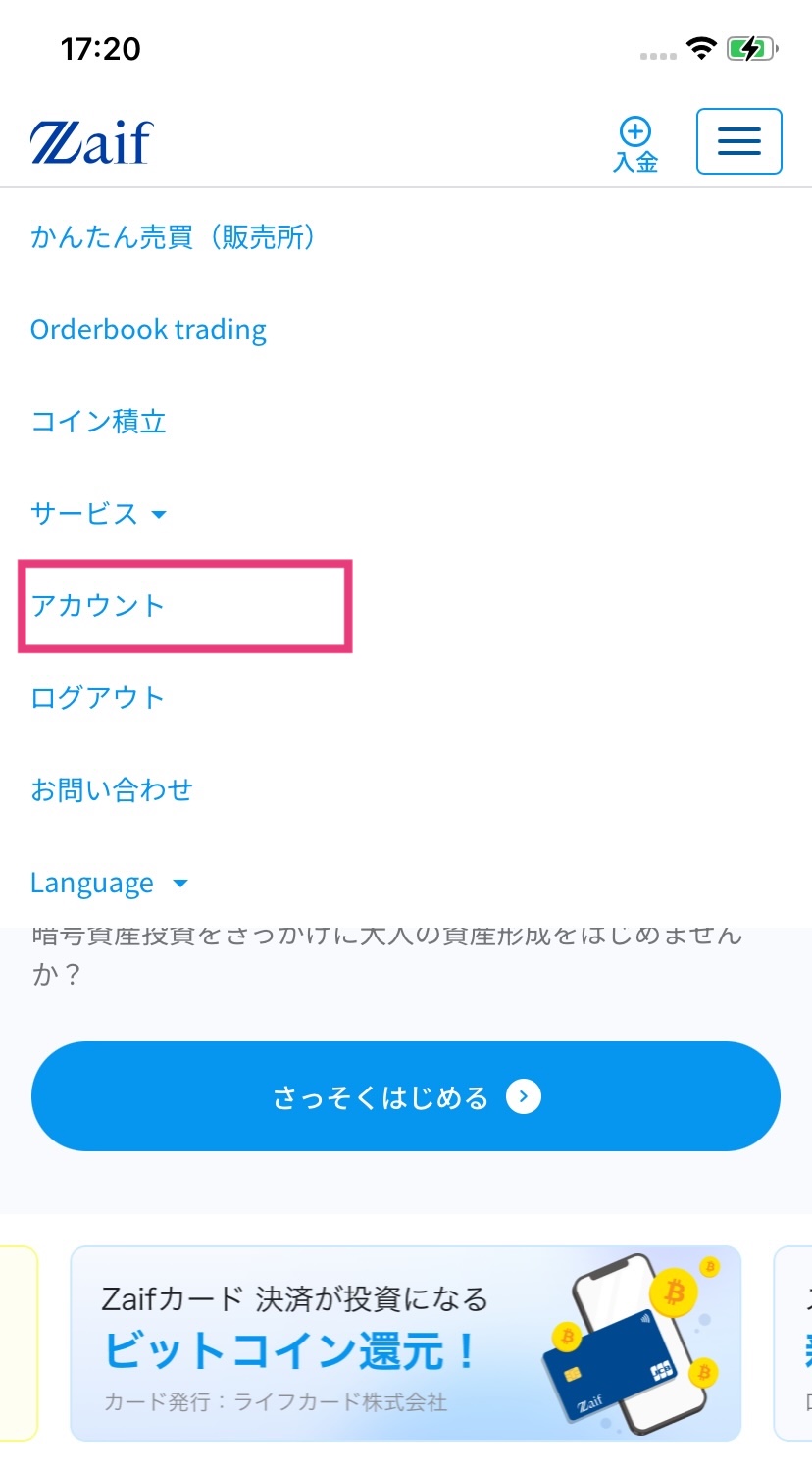Expand the サービス dropdown arrow
Image resolution: width=812 pixels, height=1469 pixels.
pyautogui.click(x=159, y=514)
